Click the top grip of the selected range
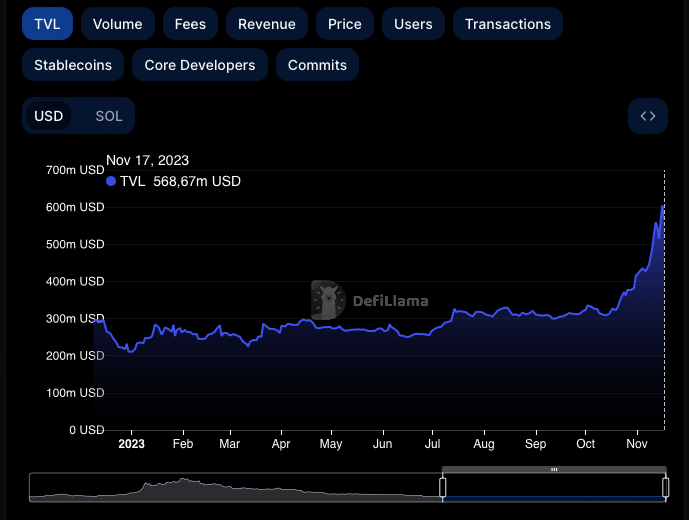689x520 pixels. [554, 469]
